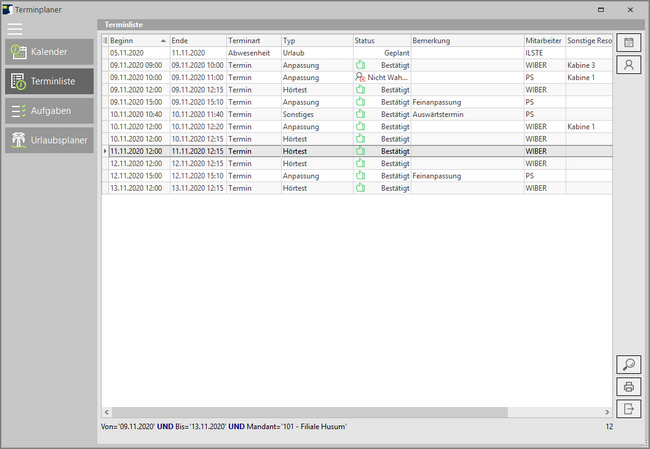Click the 'Nicht Wahrgenommen' status icon
Screen dimensions: 650x449
(360, 77)
